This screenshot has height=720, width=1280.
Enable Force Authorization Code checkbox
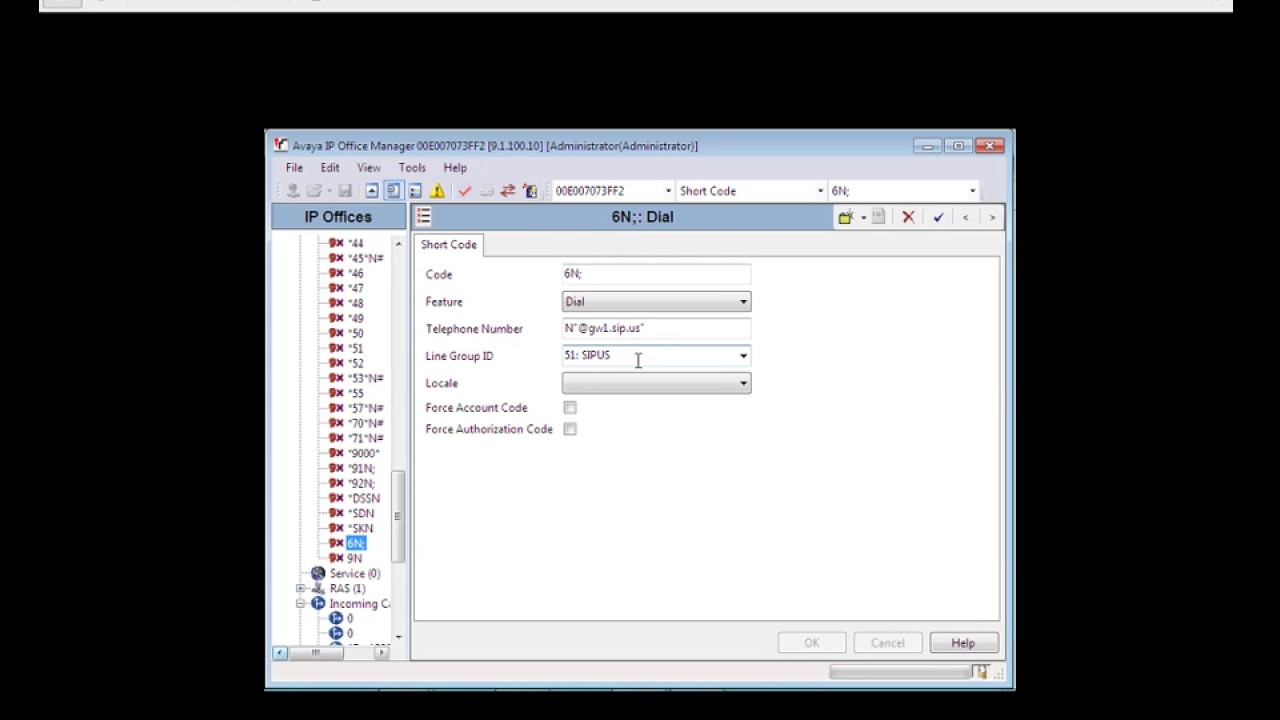click(570, 429)
